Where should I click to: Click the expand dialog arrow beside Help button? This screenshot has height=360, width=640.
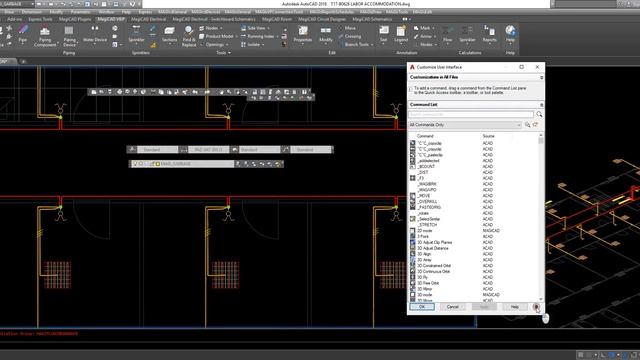coord(536,307)
